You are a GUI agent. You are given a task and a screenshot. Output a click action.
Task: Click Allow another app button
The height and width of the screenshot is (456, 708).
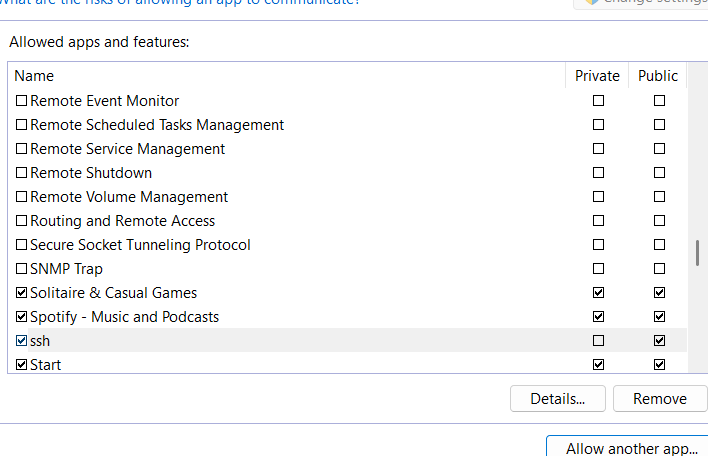[626, 446]
